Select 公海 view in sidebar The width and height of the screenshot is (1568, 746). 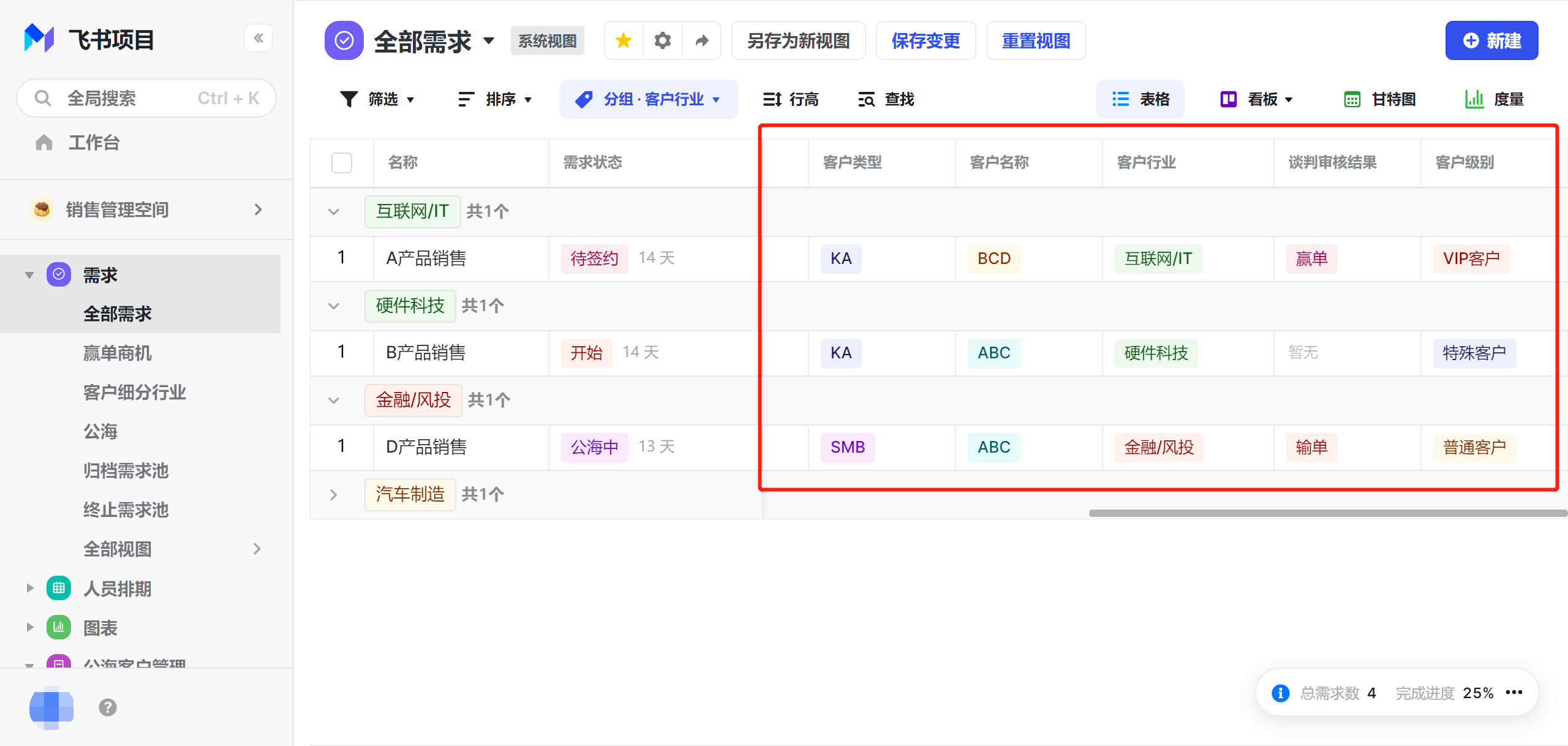pos(100,431)
